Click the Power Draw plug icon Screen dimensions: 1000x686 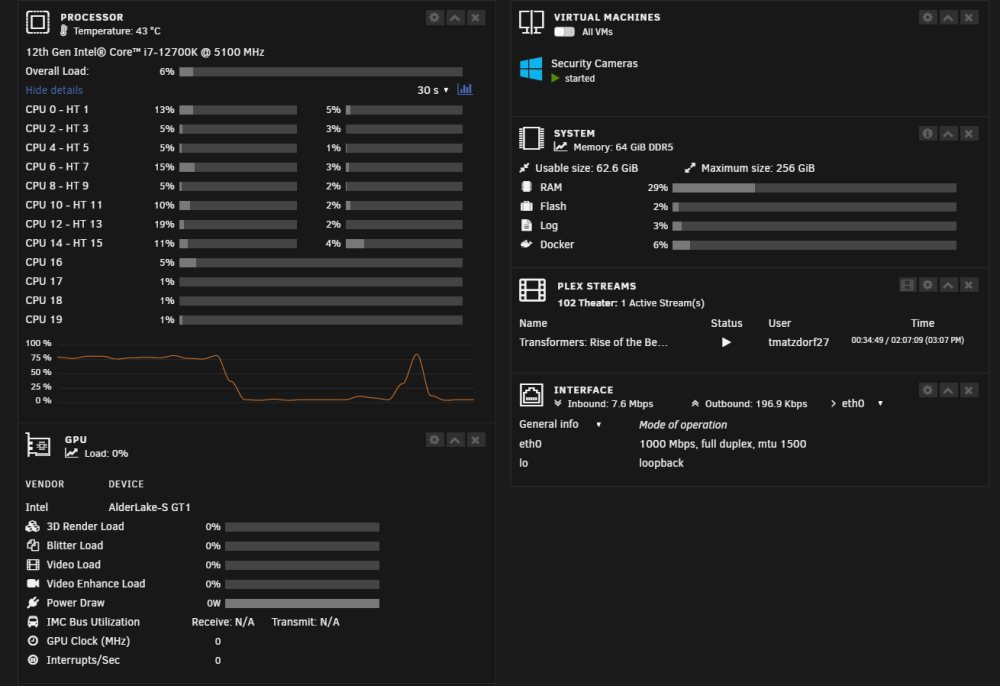(33, 603)
